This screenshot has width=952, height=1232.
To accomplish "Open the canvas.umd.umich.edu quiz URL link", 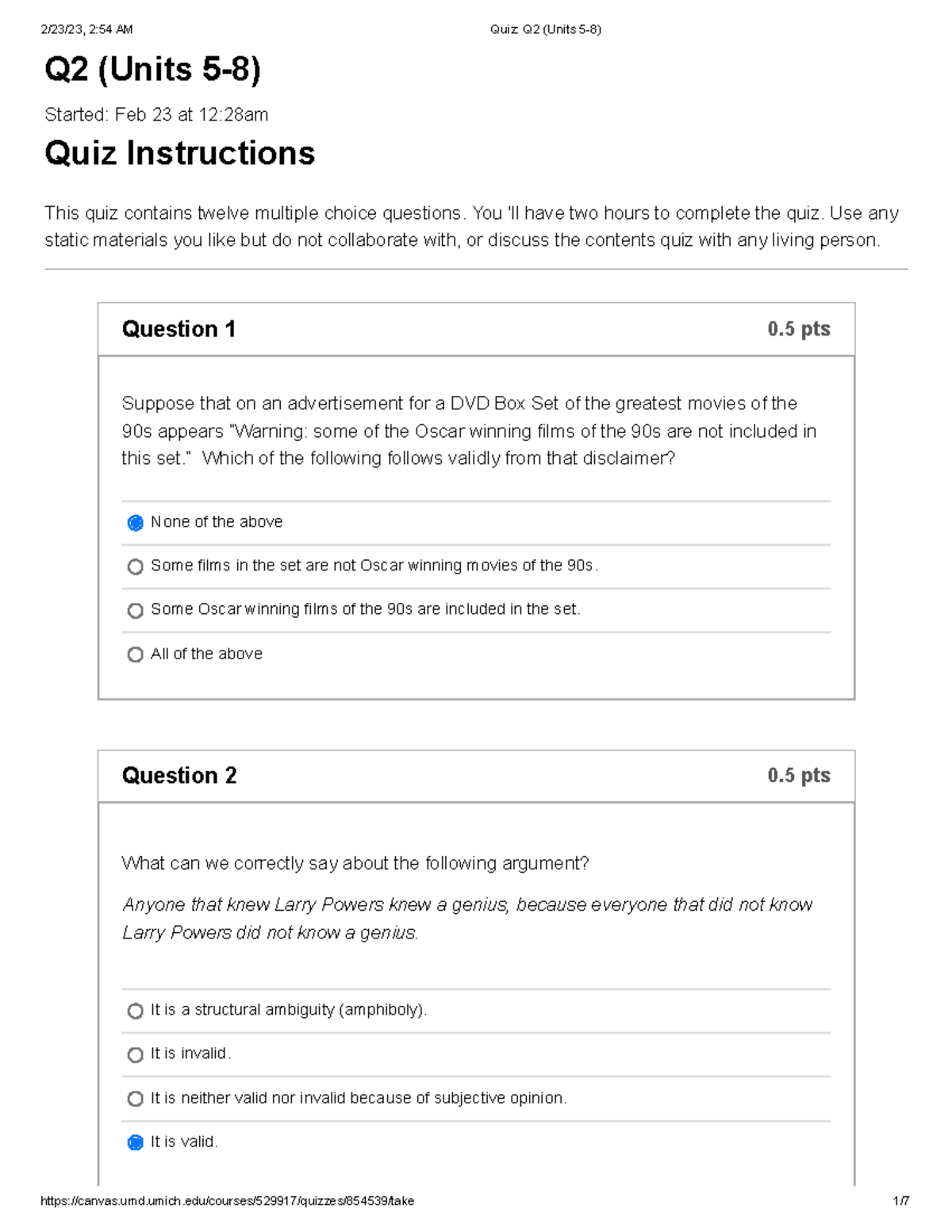I will (228, 1200).
